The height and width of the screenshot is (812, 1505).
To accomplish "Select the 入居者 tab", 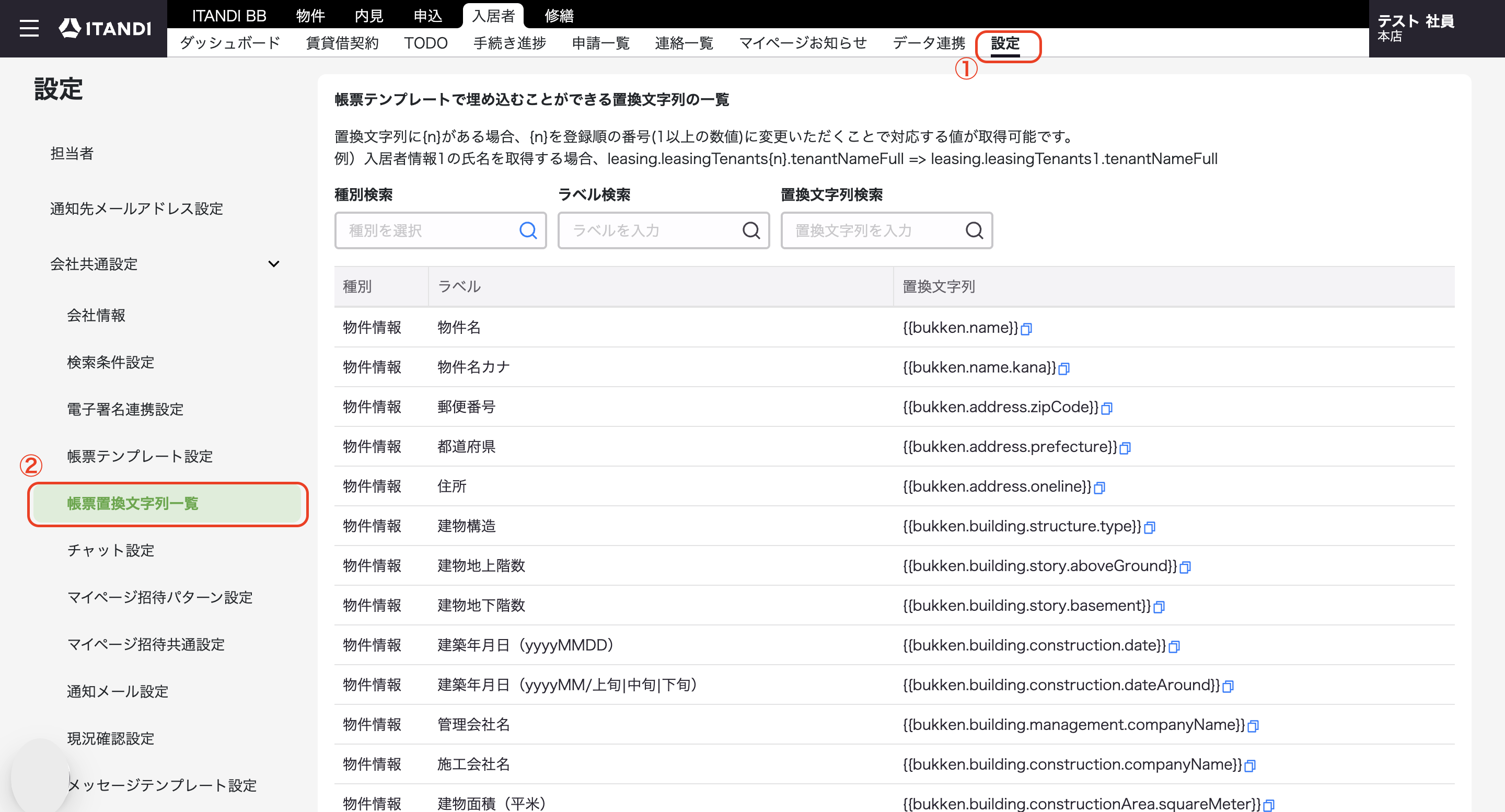I will [x=493, y=15].
